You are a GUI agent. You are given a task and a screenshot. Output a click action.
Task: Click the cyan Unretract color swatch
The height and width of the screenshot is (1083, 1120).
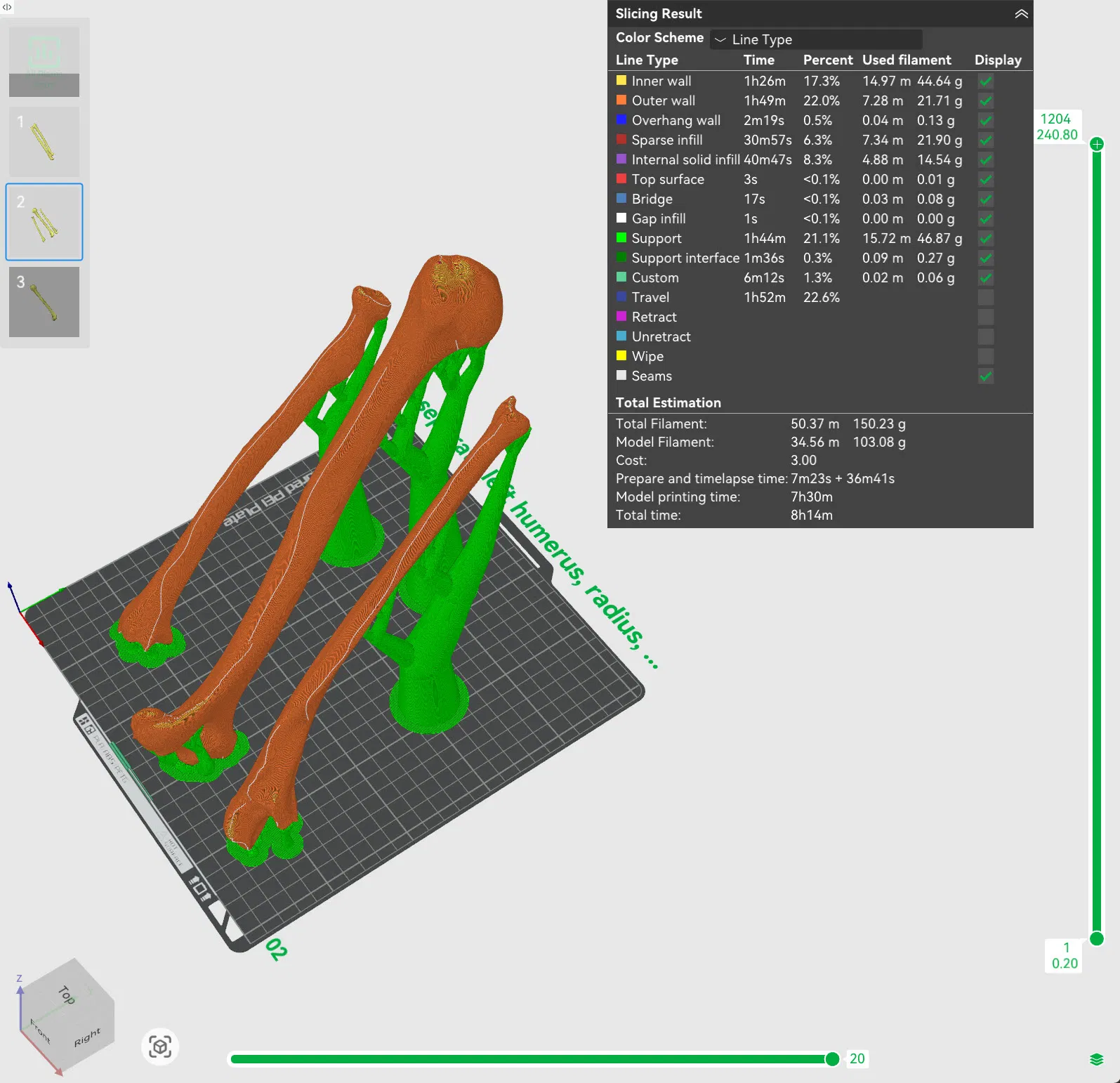pos(621,336)
